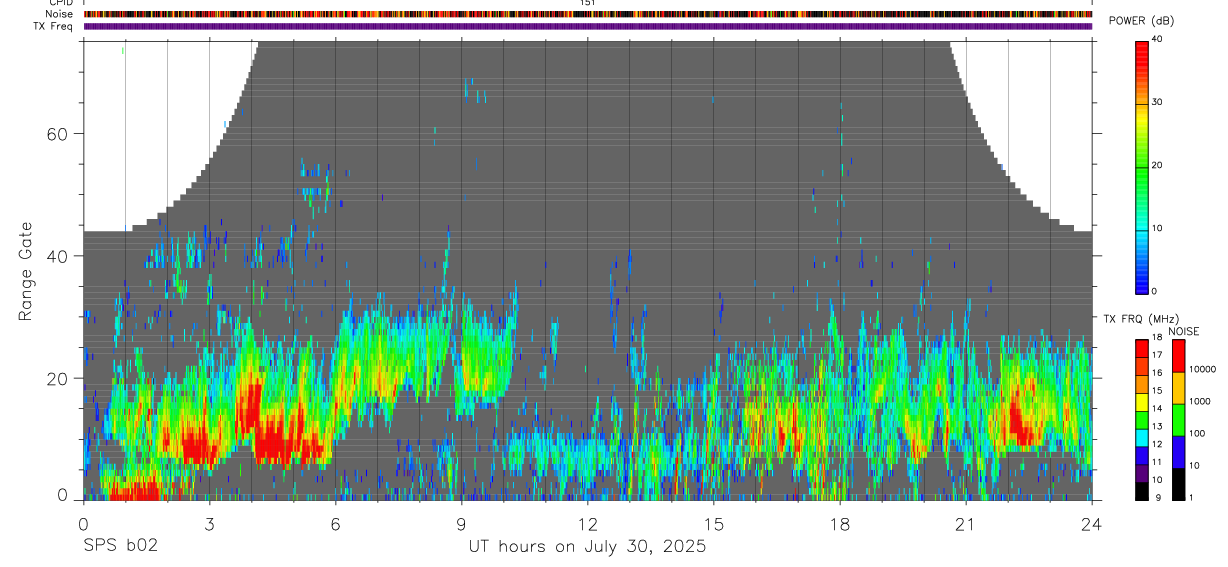This screenshot has width=1228, height=567.
Task: Click the TX FRQ (MHz) color scale
Action: point(1142,420)
